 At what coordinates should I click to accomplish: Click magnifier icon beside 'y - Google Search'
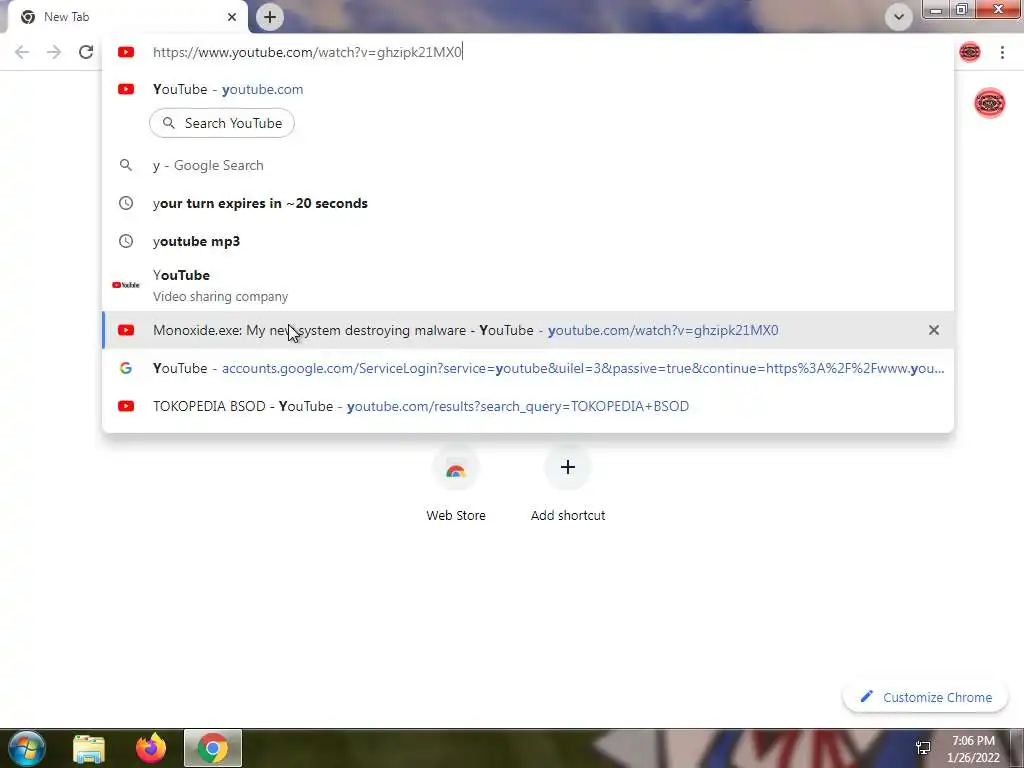(x=126, y=165)
